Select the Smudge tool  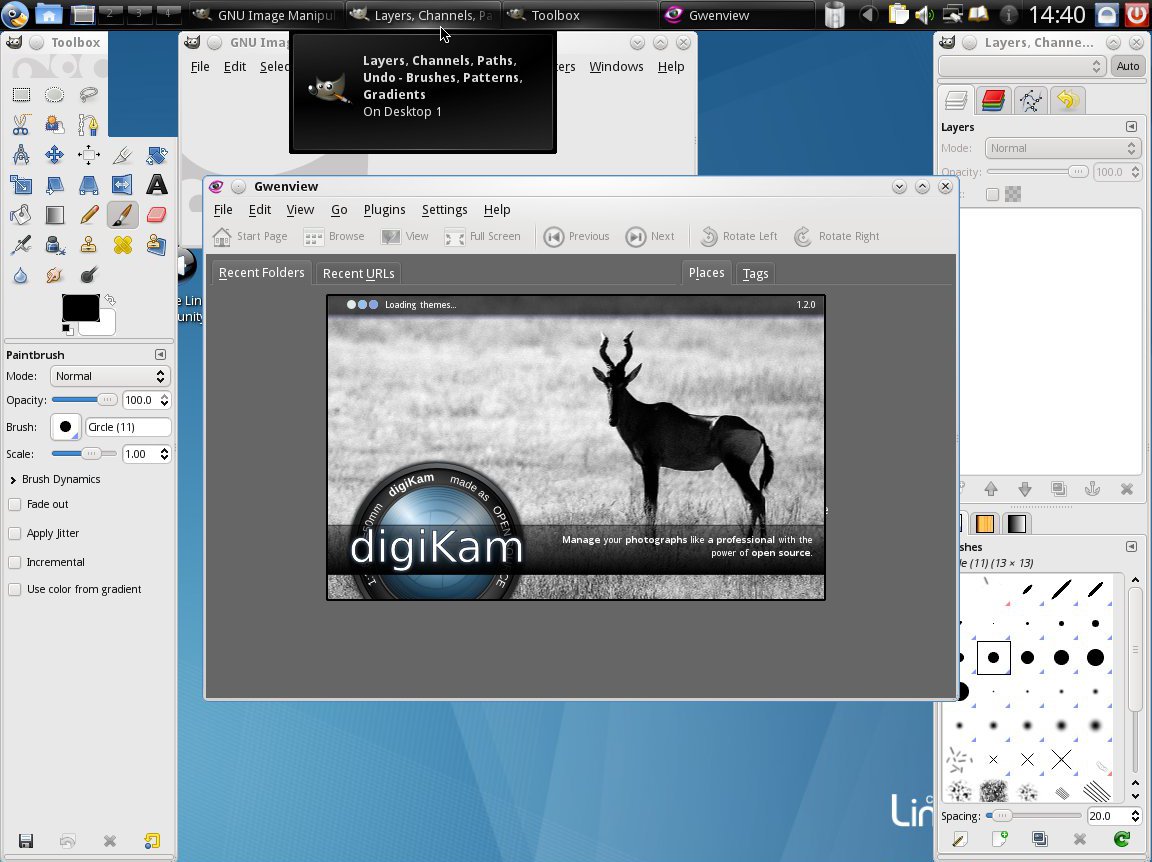tap(55, 275)
